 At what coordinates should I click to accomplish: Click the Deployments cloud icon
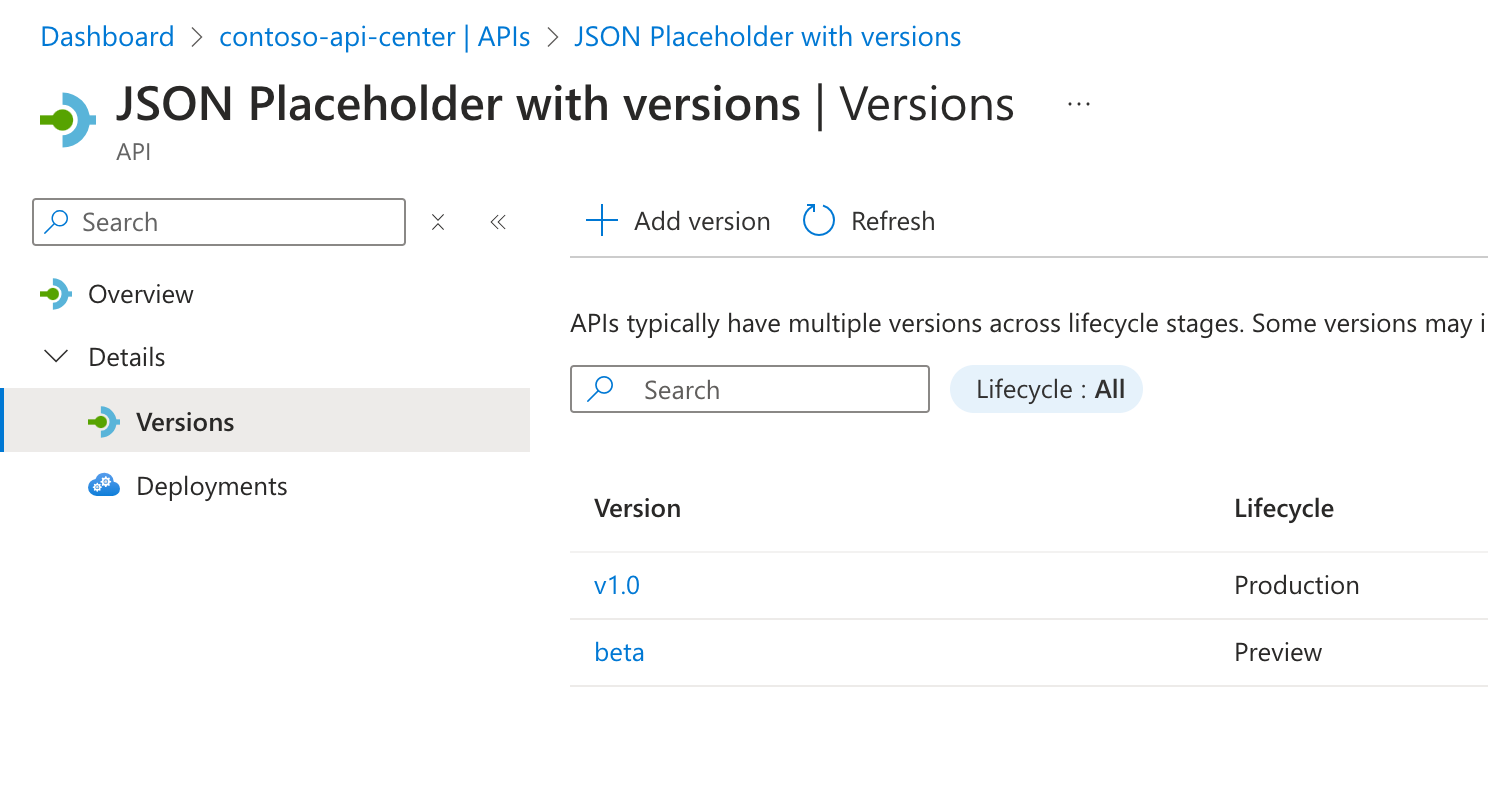pyautogui.click(x=104, y=486)
